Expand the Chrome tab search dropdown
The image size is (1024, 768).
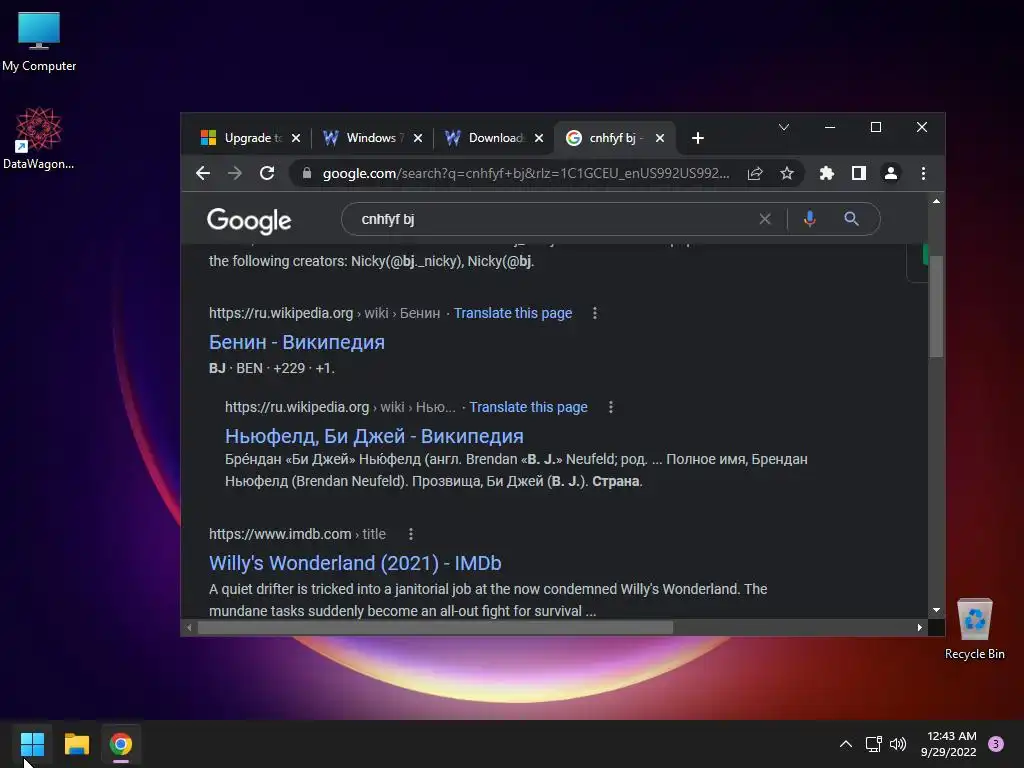click(x=784, y=127)
